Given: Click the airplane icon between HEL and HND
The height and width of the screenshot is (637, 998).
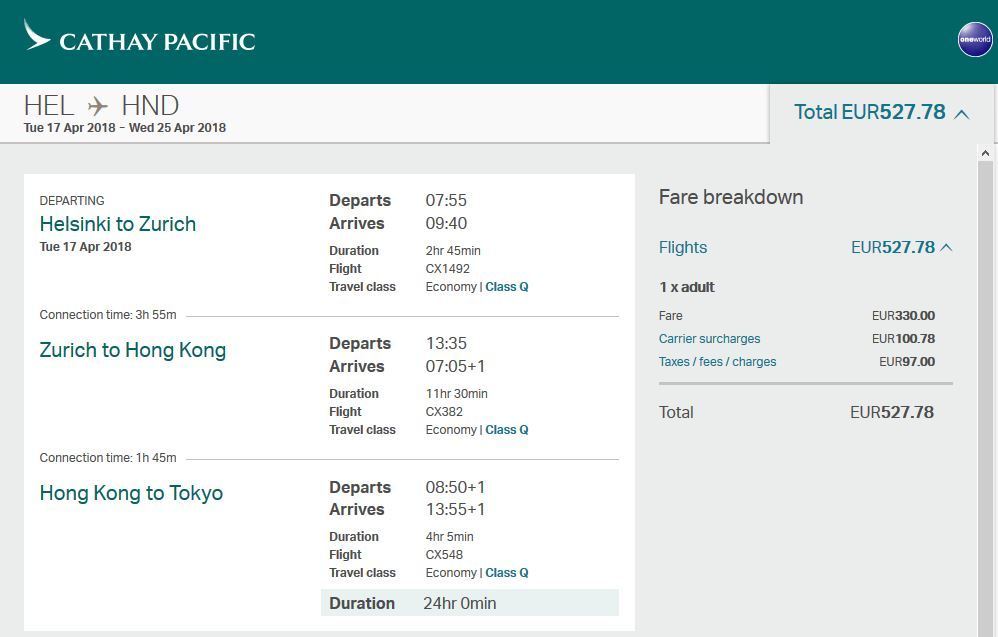Looking at the screenshot, I should (98, 106).
